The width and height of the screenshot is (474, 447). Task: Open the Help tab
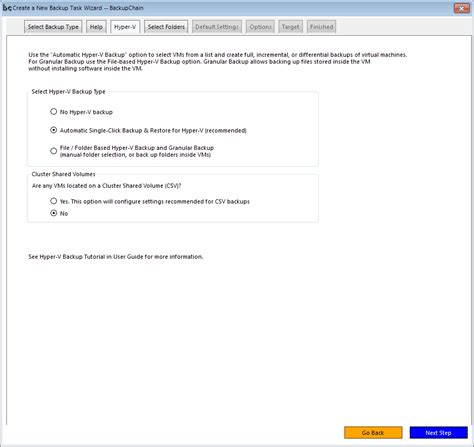[96, 27]
